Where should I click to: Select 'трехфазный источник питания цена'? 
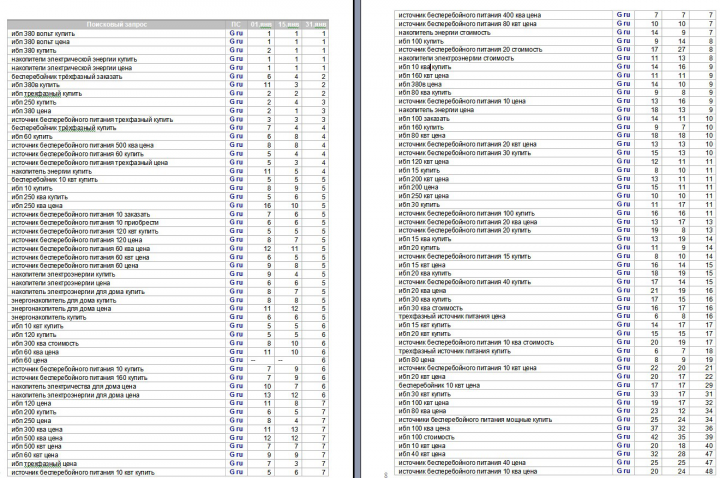click(x=451, y=316)
